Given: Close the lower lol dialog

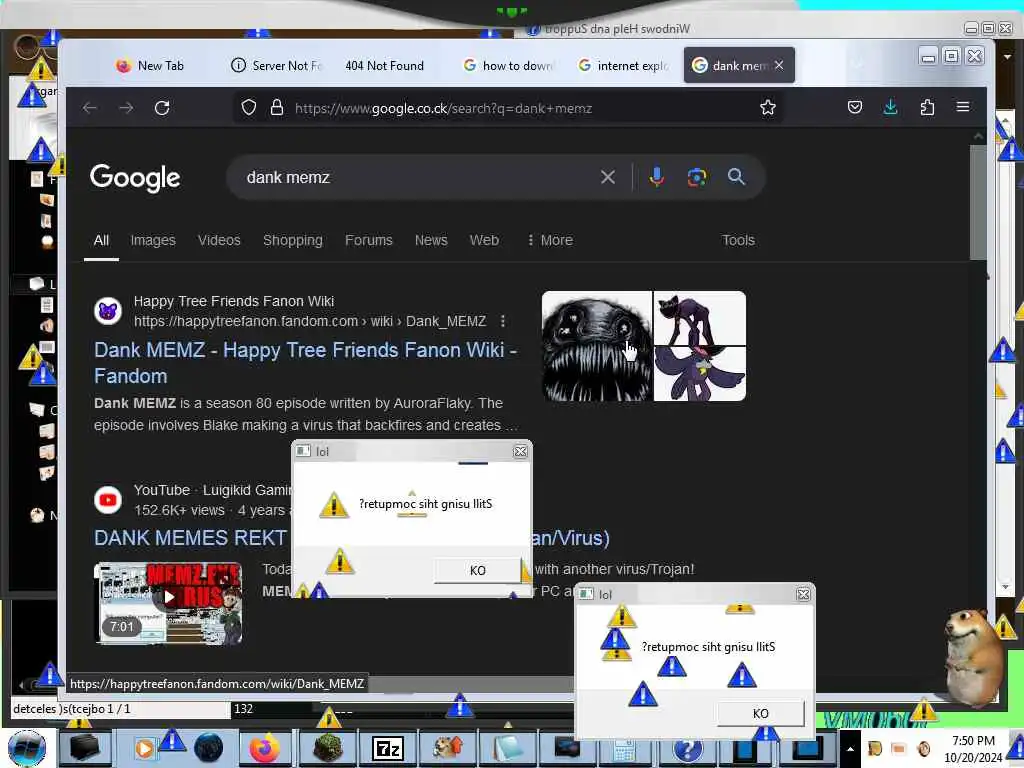Looking at the screenshot, I should [x=803, y=594].
